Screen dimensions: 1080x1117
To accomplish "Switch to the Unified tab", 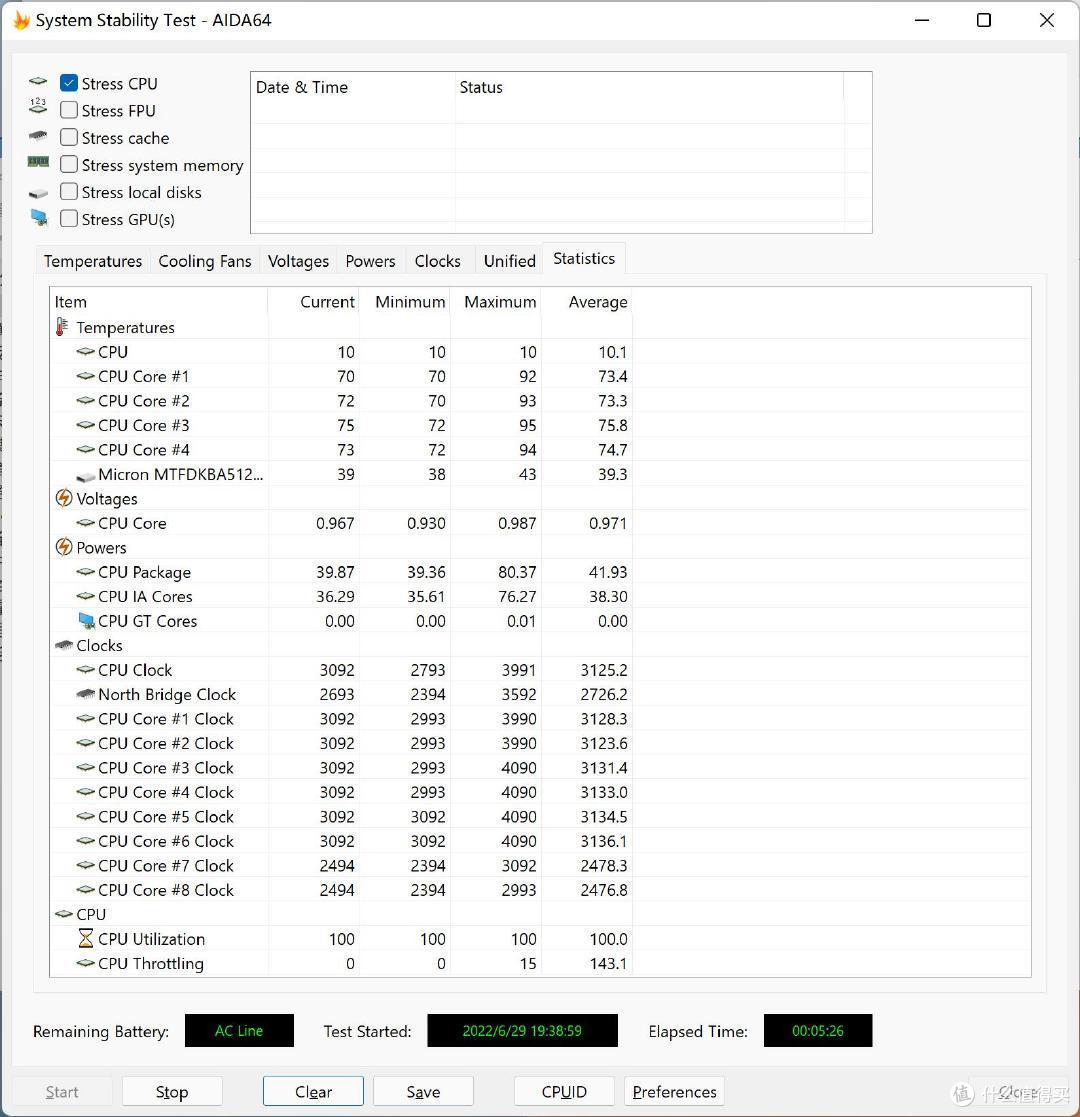I will (x=509, y=261).
